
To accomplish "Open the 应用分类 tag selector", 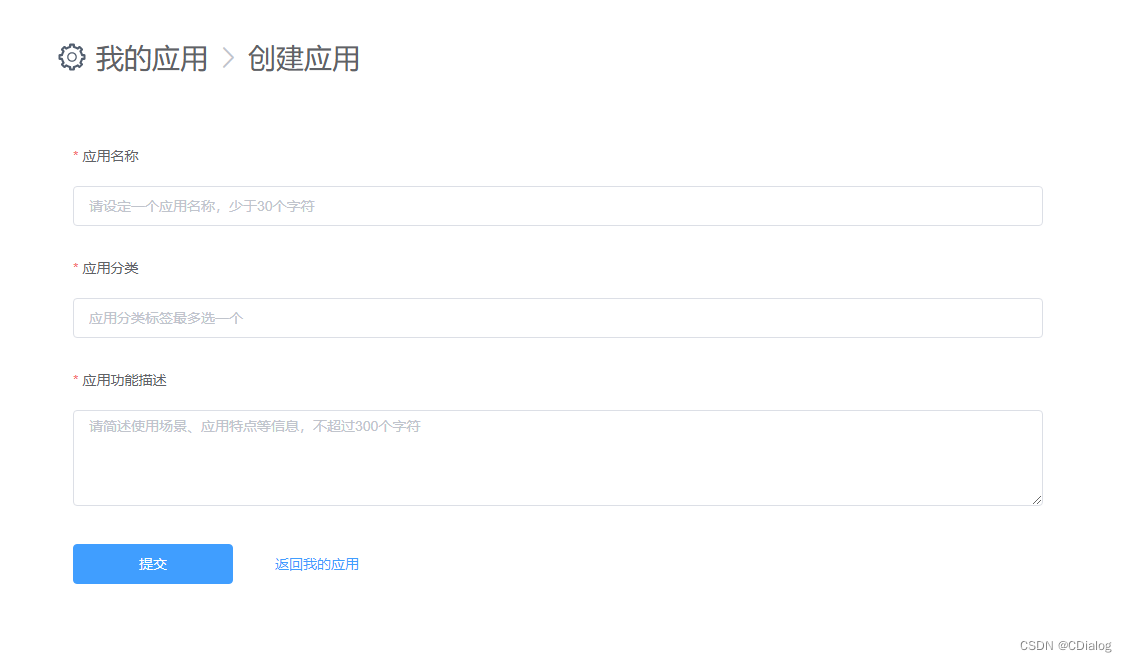I will [558, 318].
